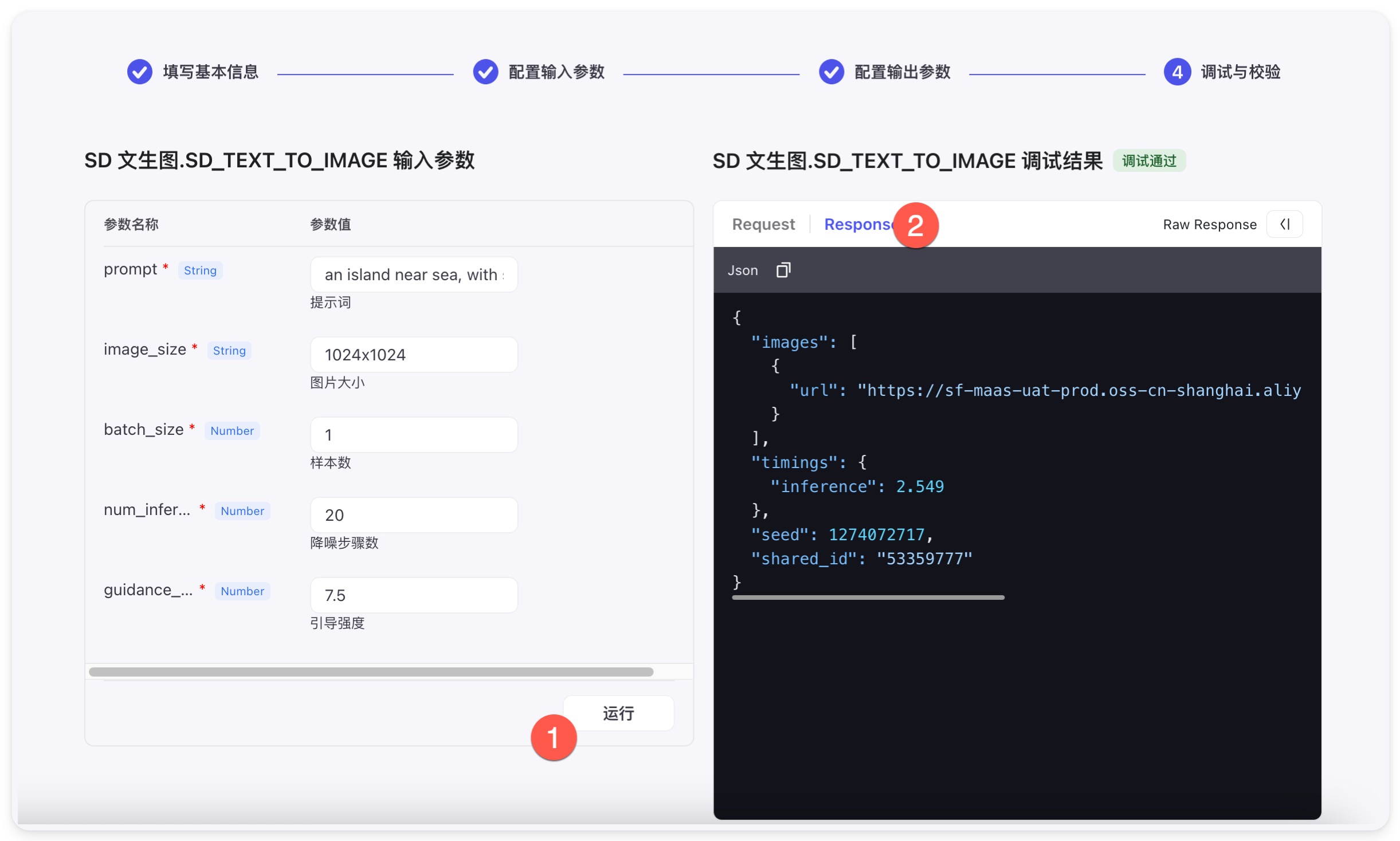Click the prompt text input field
Screen dimensions: 1400x841
413,274
